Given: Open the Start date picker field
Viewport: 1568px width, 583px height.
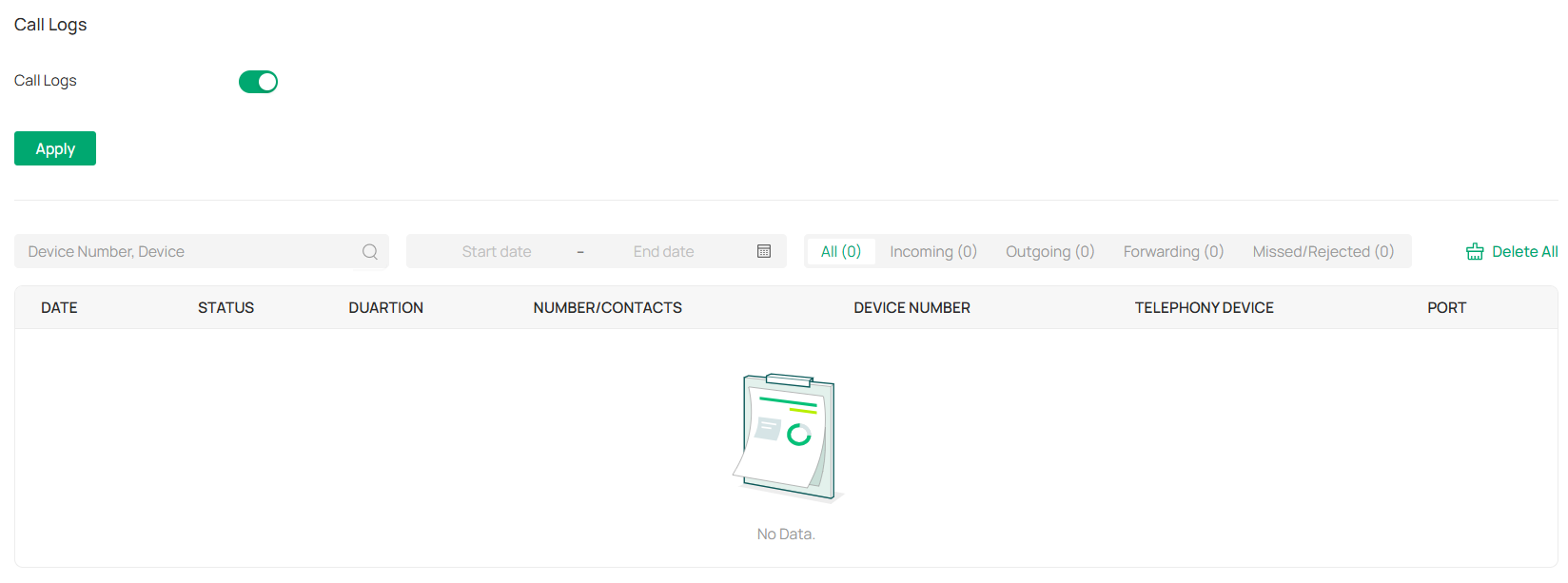Looking at the screenshot, I should click(x=497, y=251).
